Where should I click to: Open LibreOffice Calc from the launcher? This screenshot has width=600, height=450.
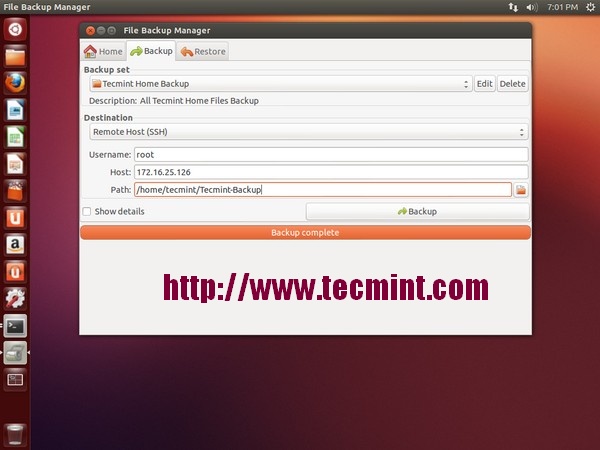click(15, 137)
